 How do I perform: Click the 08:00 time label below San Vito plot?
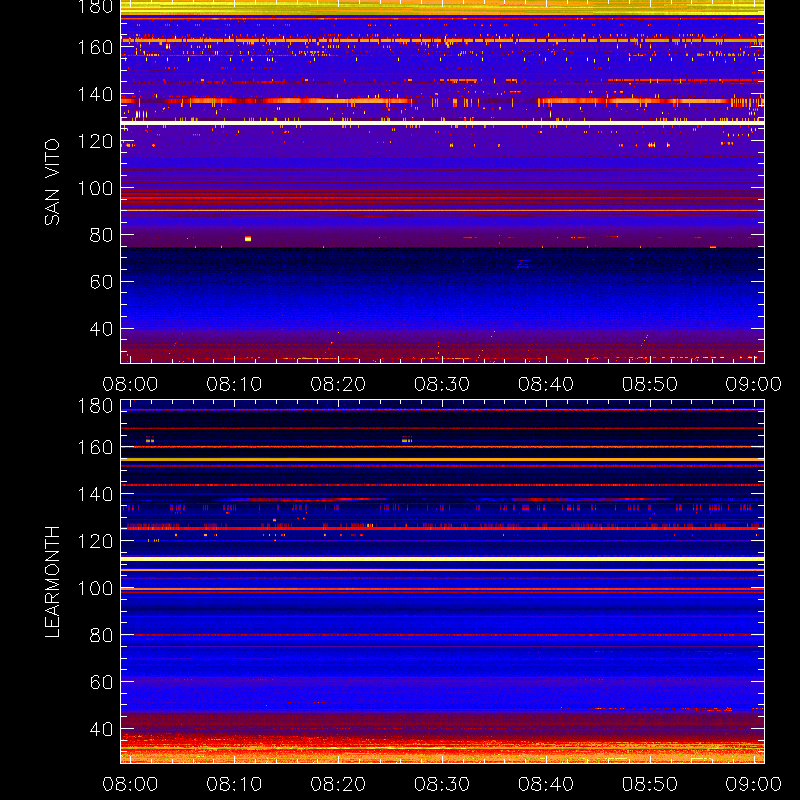(x=130, y=384)
